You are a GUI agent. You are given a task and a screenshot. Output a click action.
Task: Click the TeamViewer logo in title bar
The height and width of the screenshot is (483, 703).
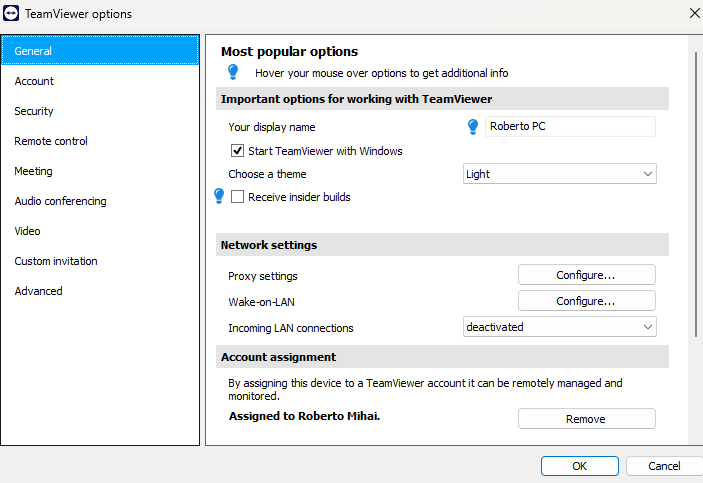(x=11, y=13)
